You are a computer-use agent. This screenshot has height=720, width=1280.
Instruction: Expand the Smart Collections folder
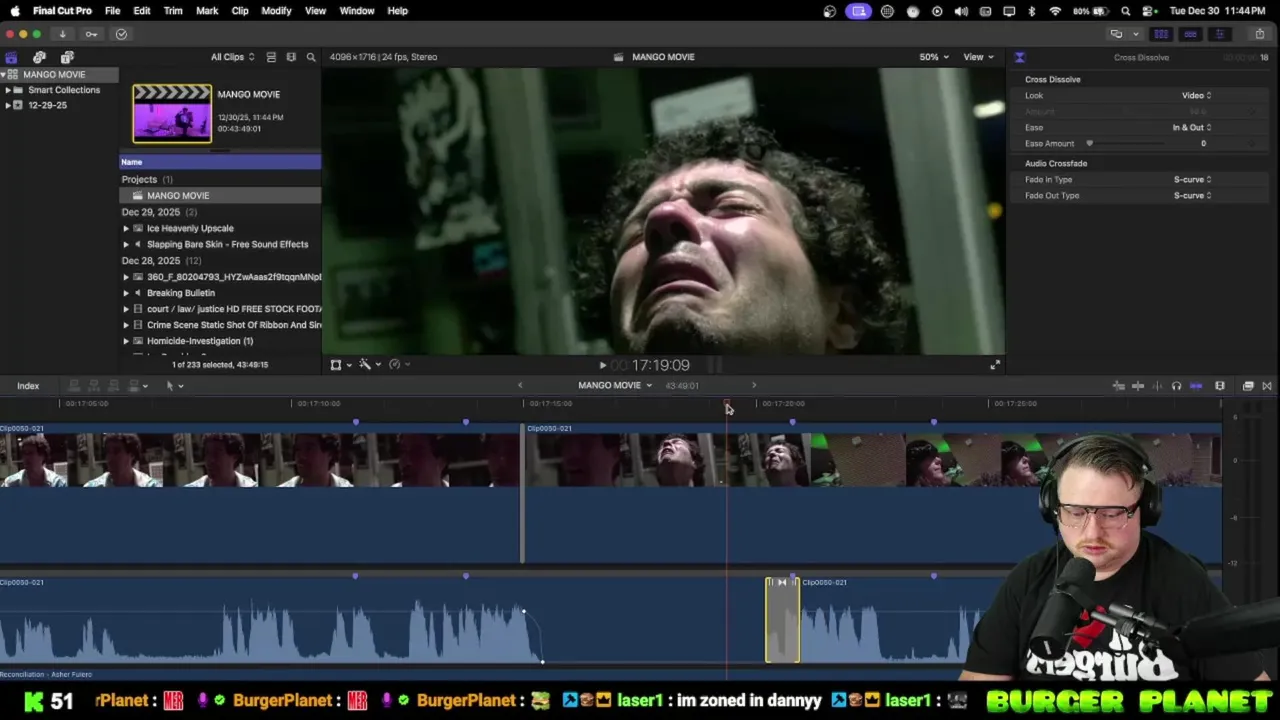[x=7, y=90]
